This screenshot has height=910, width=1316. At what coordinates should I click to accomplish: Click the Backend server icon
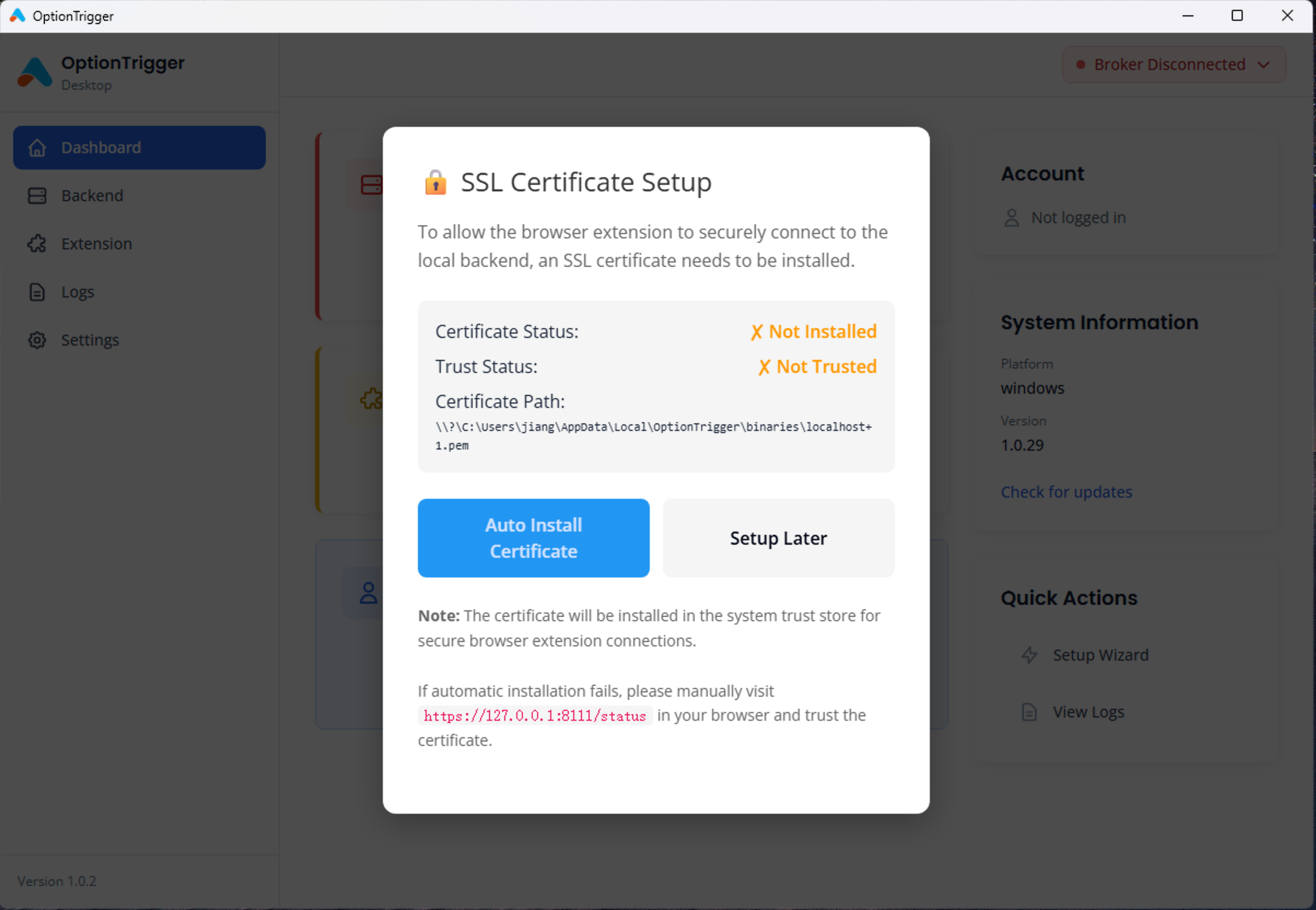[x=37, y=196]
